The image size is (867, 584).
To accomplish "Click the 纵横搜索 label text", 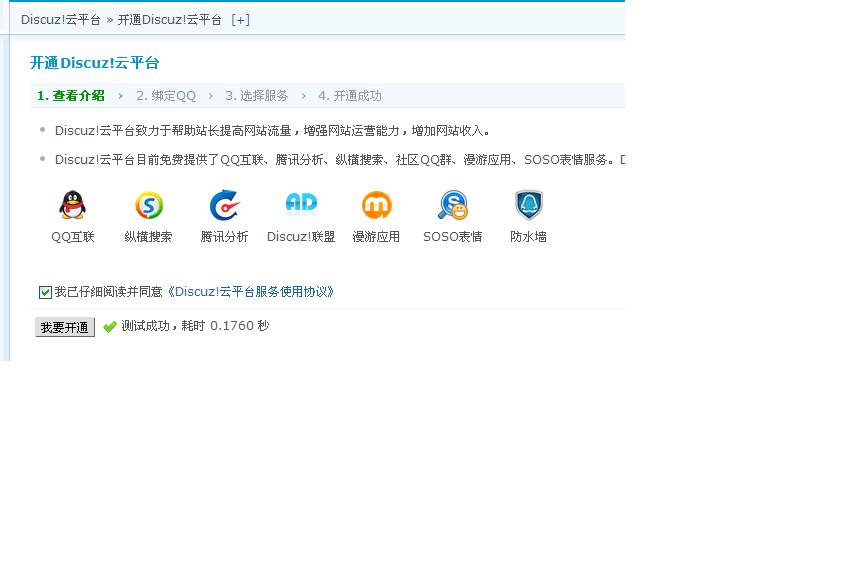I will [x=149, y=237].
